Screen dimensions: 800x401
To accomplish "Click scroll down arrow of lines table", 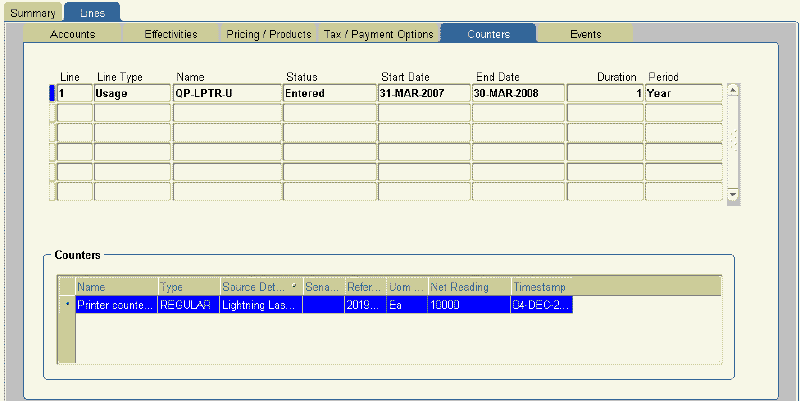I will click(733, 194).
